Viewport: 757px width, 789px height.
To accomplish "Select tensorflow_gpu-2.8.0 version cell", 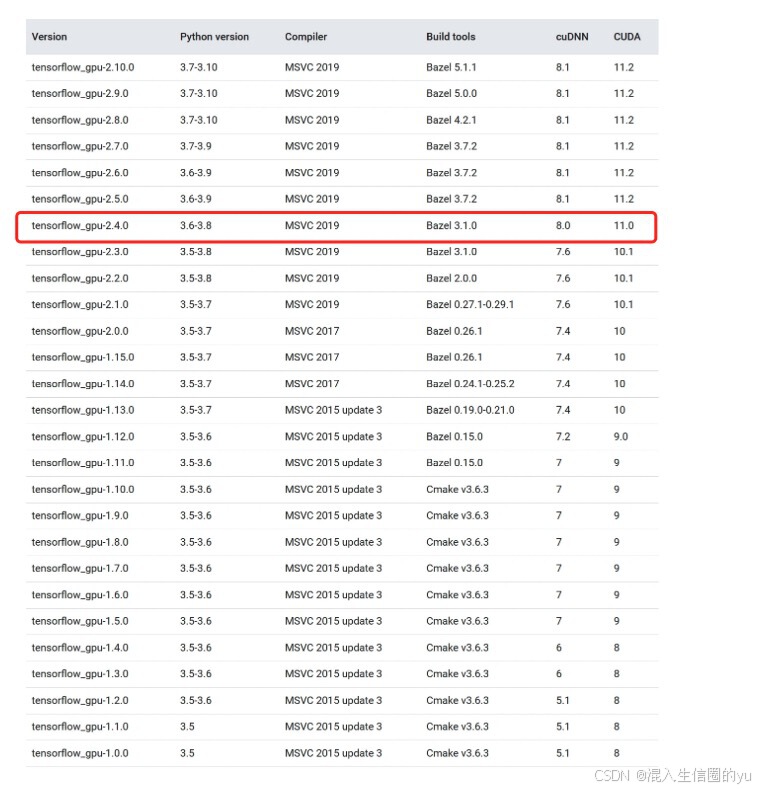I will (80, 120).
